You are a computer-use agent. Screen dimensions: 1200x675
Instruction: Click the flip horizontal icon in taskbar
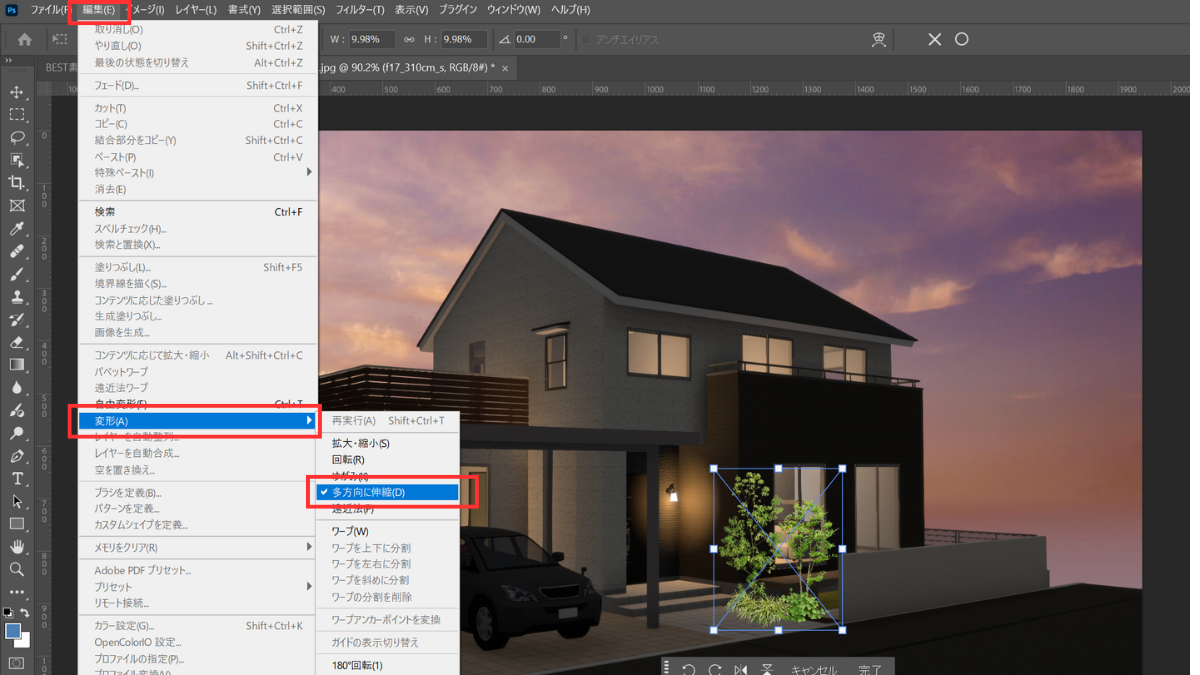coord(740,669)
